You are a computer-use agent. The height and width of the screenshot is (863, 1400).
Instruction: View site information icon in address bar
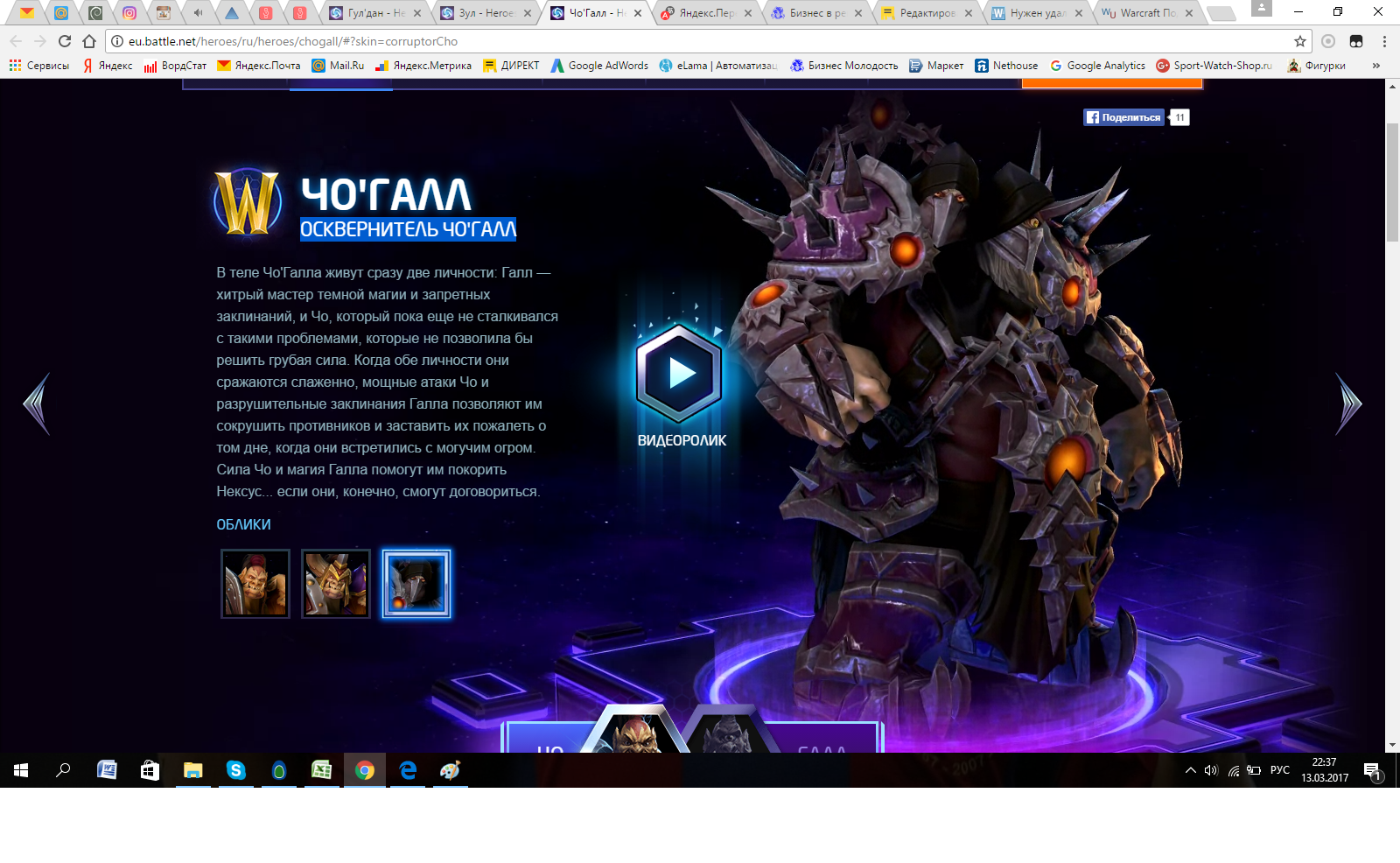pyautogui.click(x=117, y=41)
